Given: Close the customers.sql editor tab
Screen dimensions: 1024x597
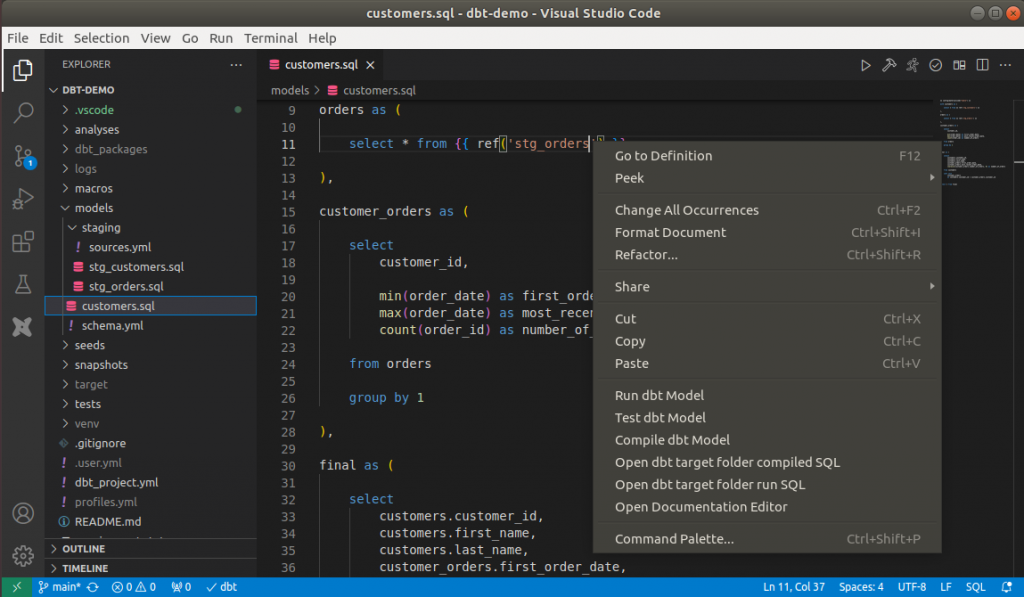Looking at the screenshot, I should point(370,65).
